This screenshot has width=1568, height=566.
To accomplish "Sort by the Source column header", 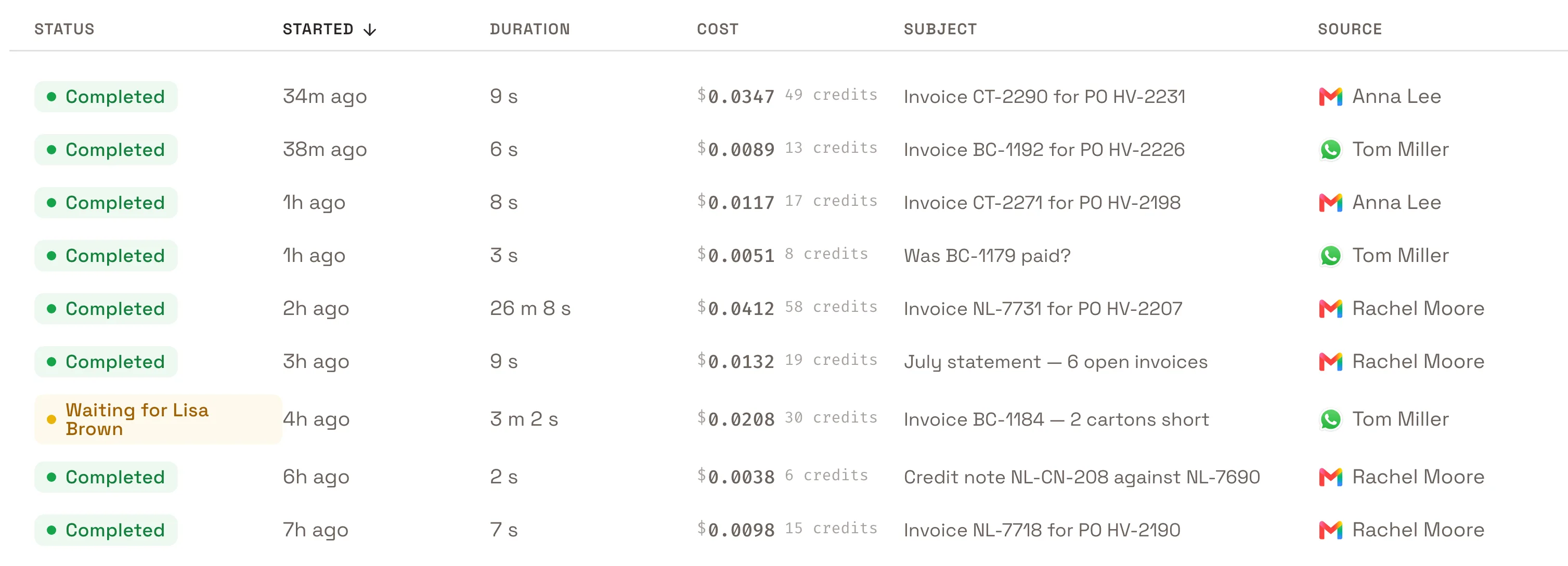I will click(1350, 29).
